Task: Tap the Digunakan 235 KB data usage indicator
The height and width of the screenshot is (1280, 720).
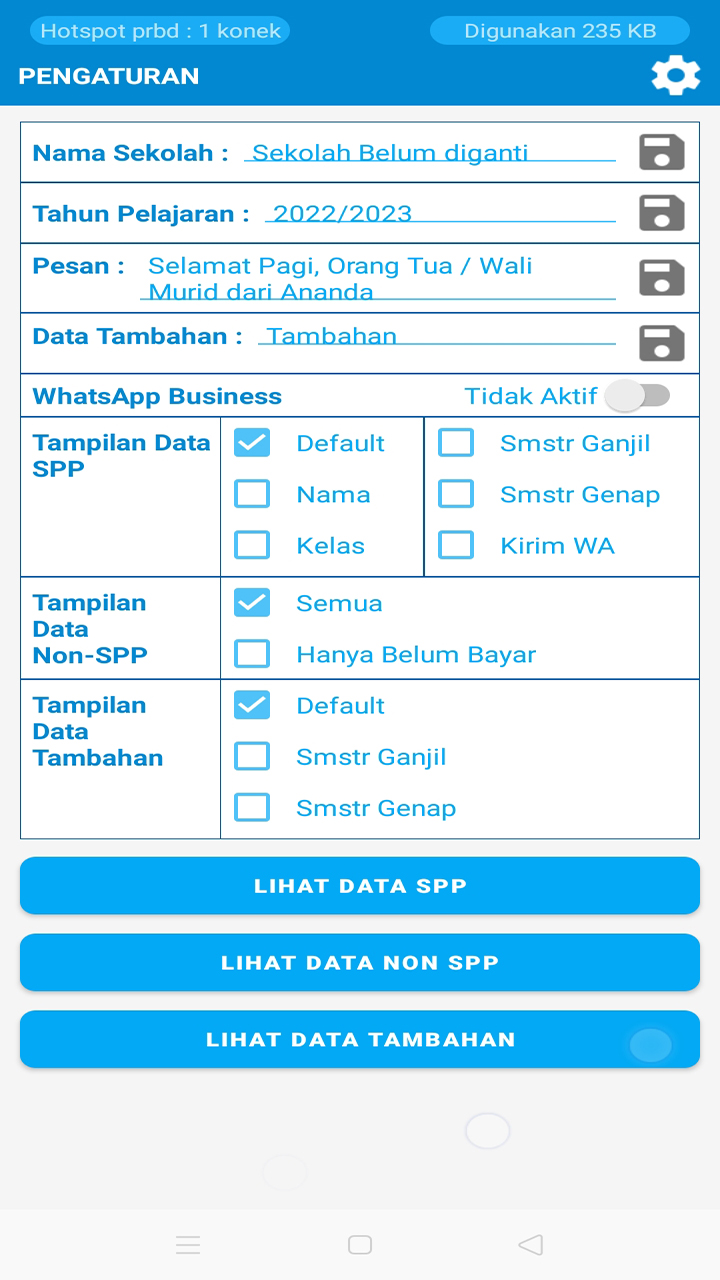Action: (x=559, y=30)
